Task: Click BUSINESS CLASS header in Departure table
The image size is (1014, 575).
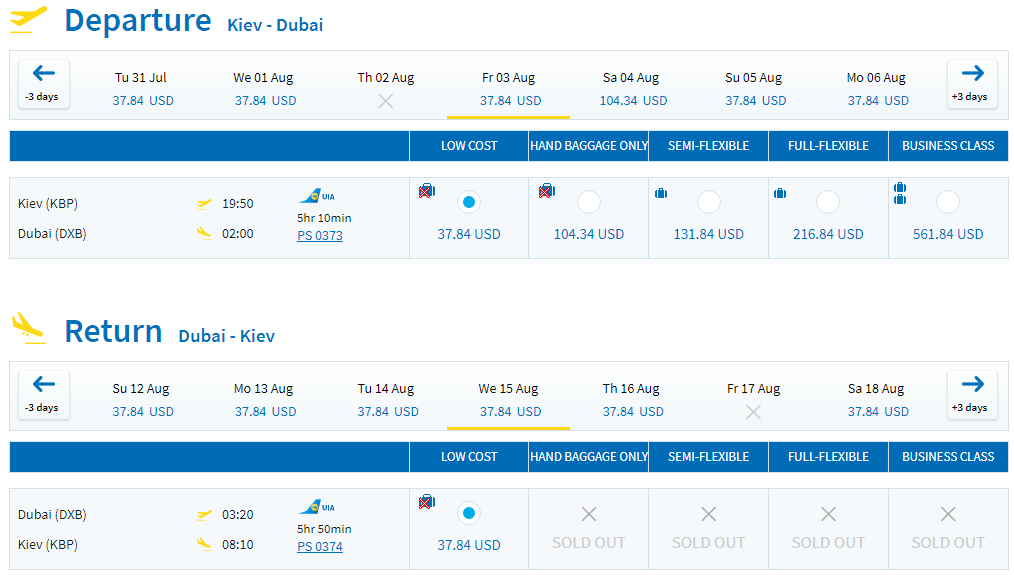Action: tap(948, 146)
